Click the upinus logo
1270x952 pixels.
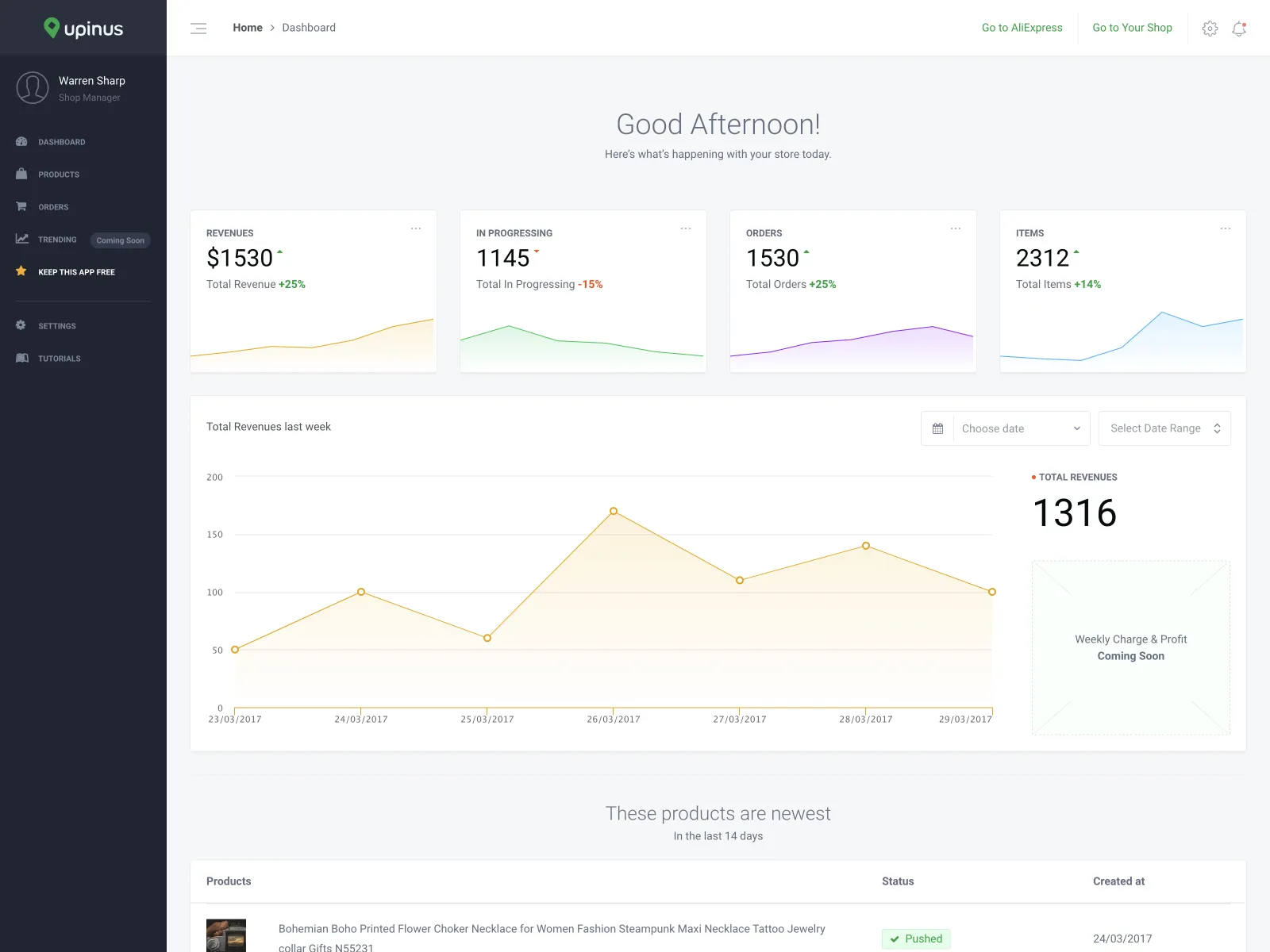tap(83, 29)
